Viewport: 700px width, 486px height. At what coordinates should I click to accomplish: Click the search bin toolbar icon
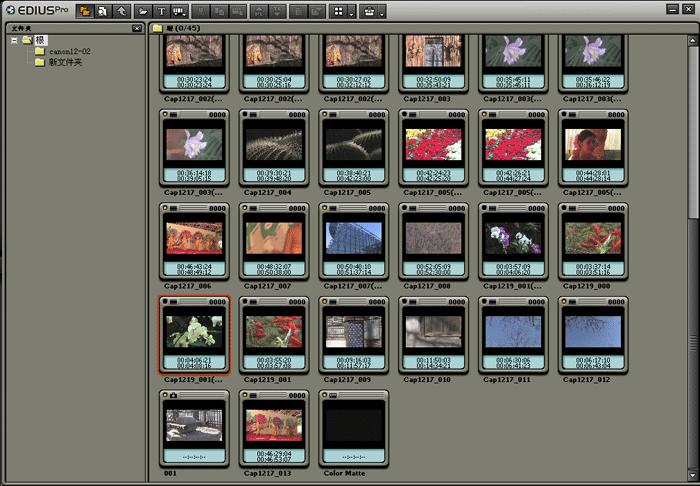pyautogui.click(x=102, y=12)
